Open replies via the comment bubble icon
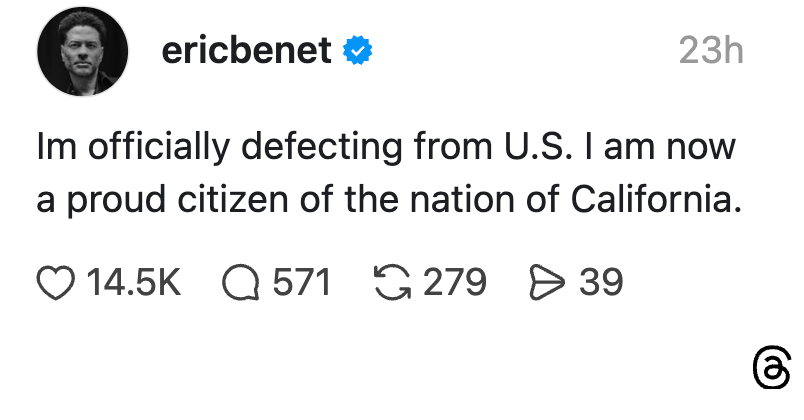 click(x=242, y=283)
